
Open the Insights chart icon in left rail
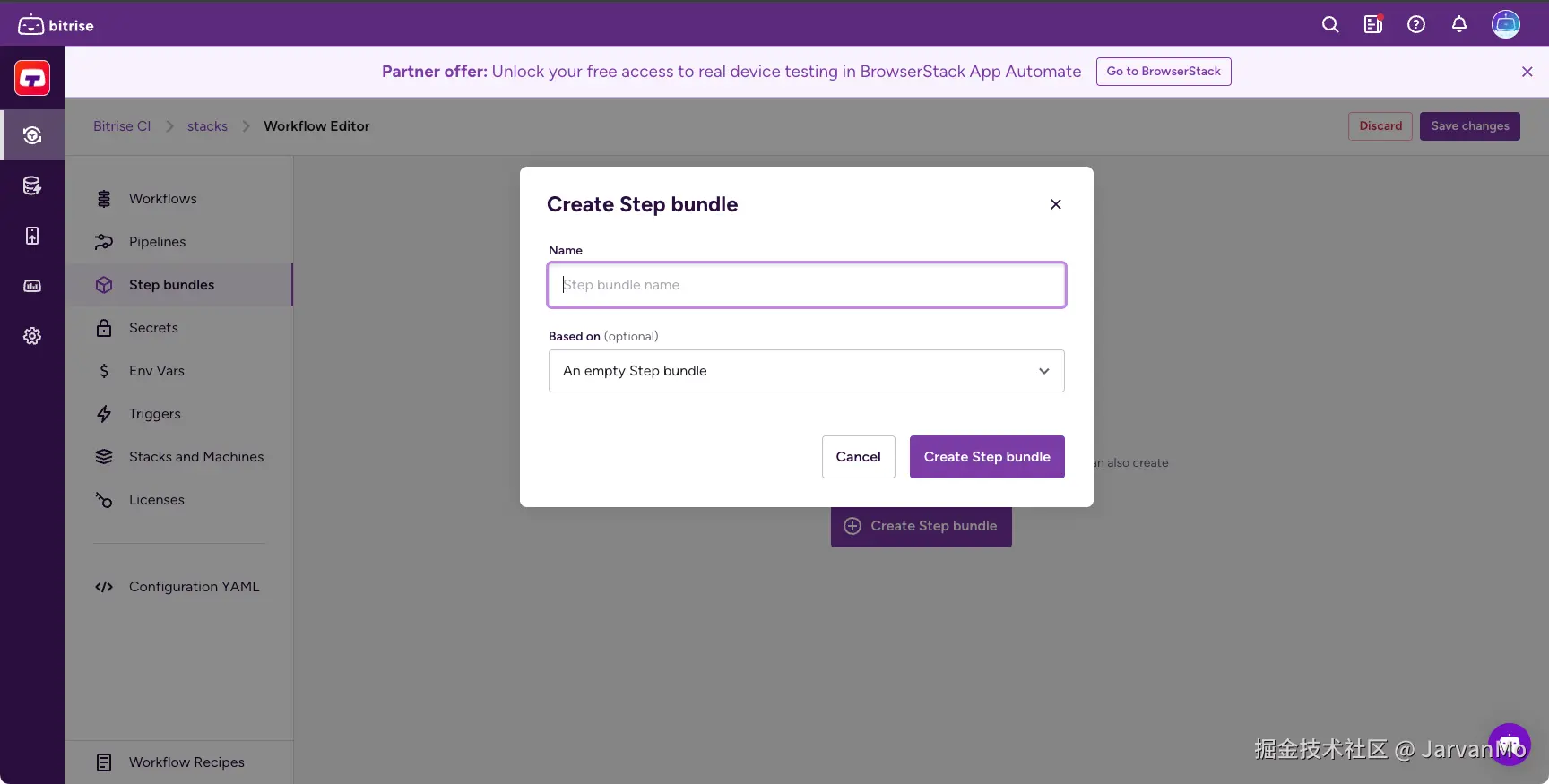(x=32, y=286)
